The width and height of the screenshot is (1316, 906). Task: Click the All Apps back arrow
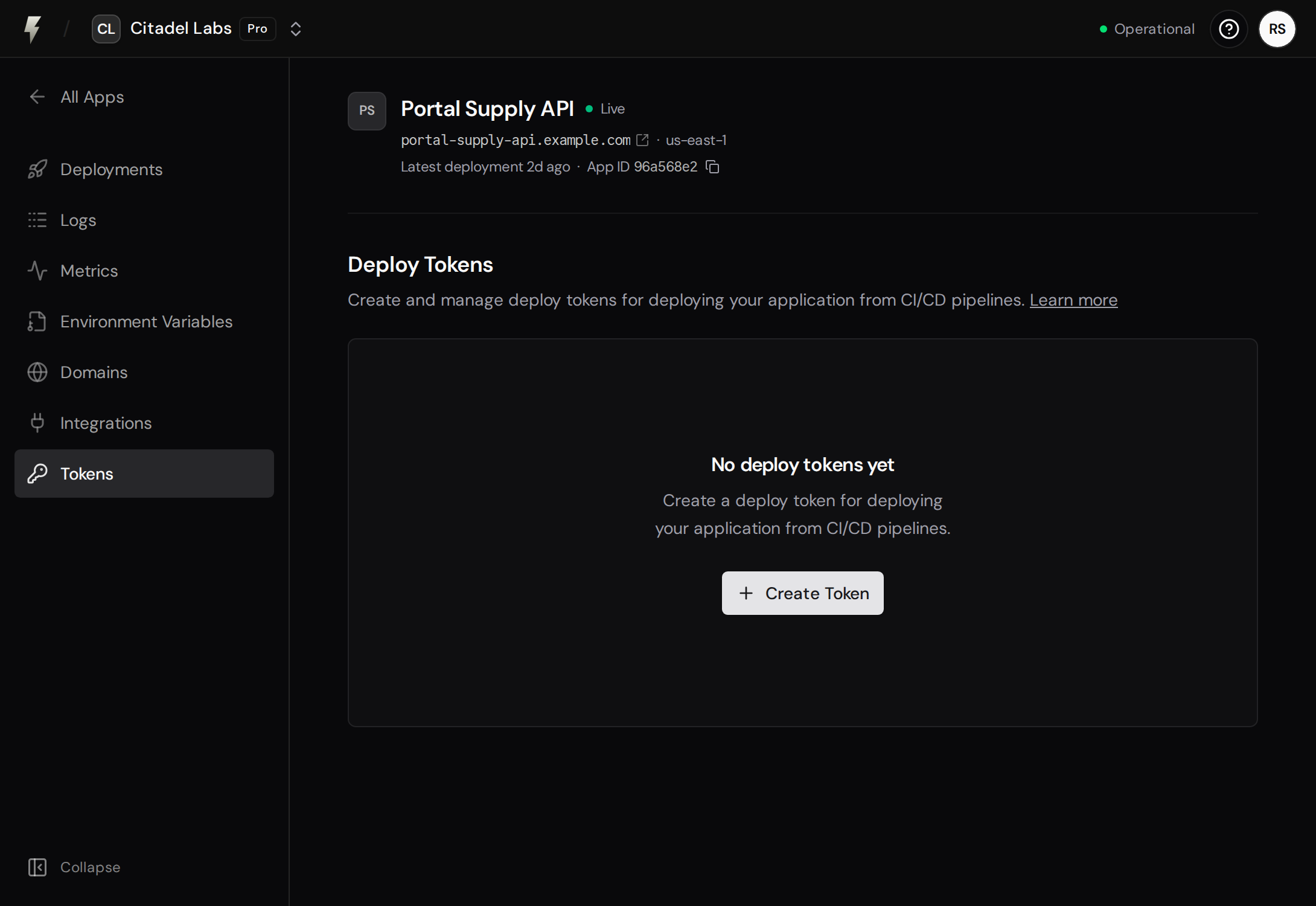point(37,97)
